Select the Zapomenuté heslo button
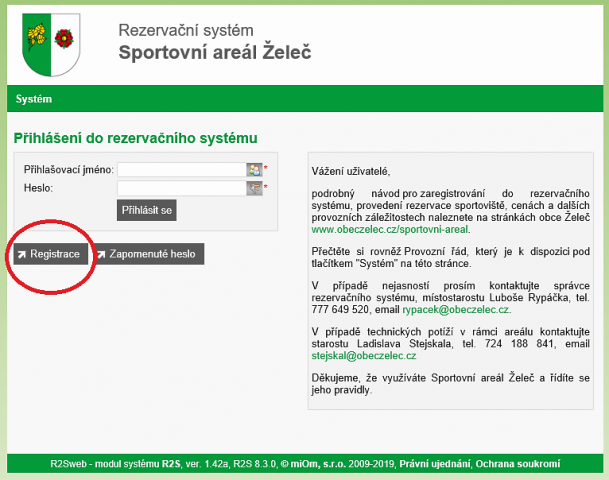Screen dimensions: 609x480 [x=150, y=254]
